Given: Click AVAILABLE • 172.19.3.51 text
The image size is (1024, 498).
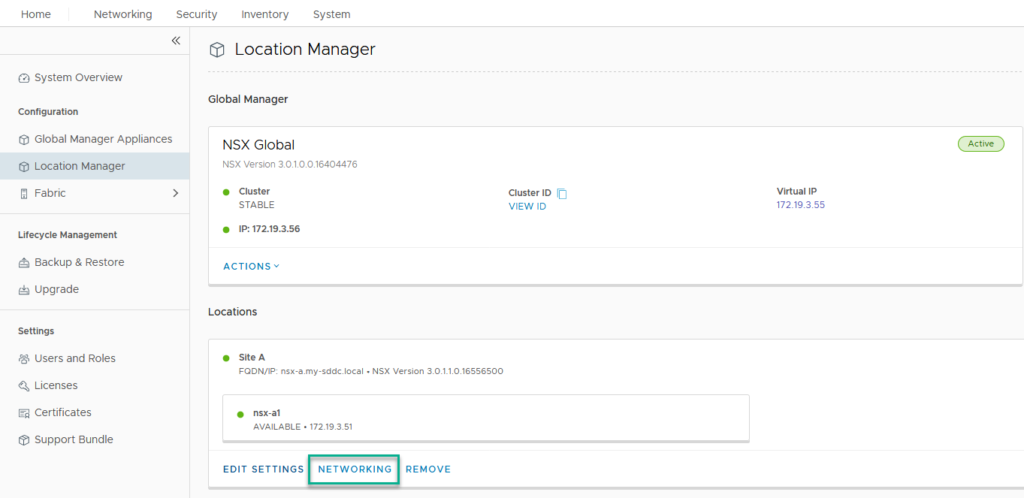Looking at the screenshot, I should pos(304,427).
